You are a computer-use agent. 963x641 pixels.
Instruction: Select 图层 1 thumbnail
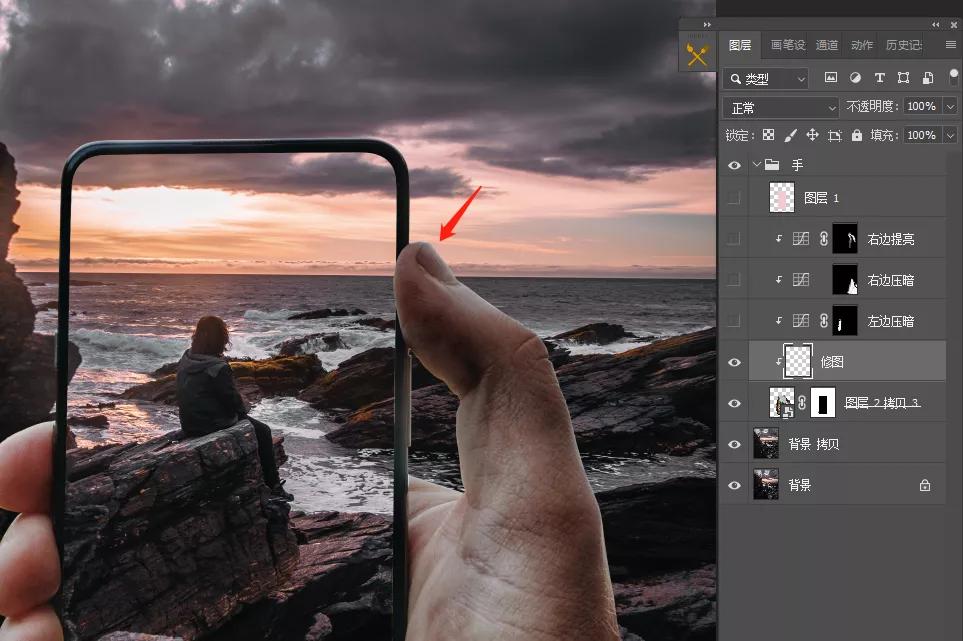coord(781,198)
